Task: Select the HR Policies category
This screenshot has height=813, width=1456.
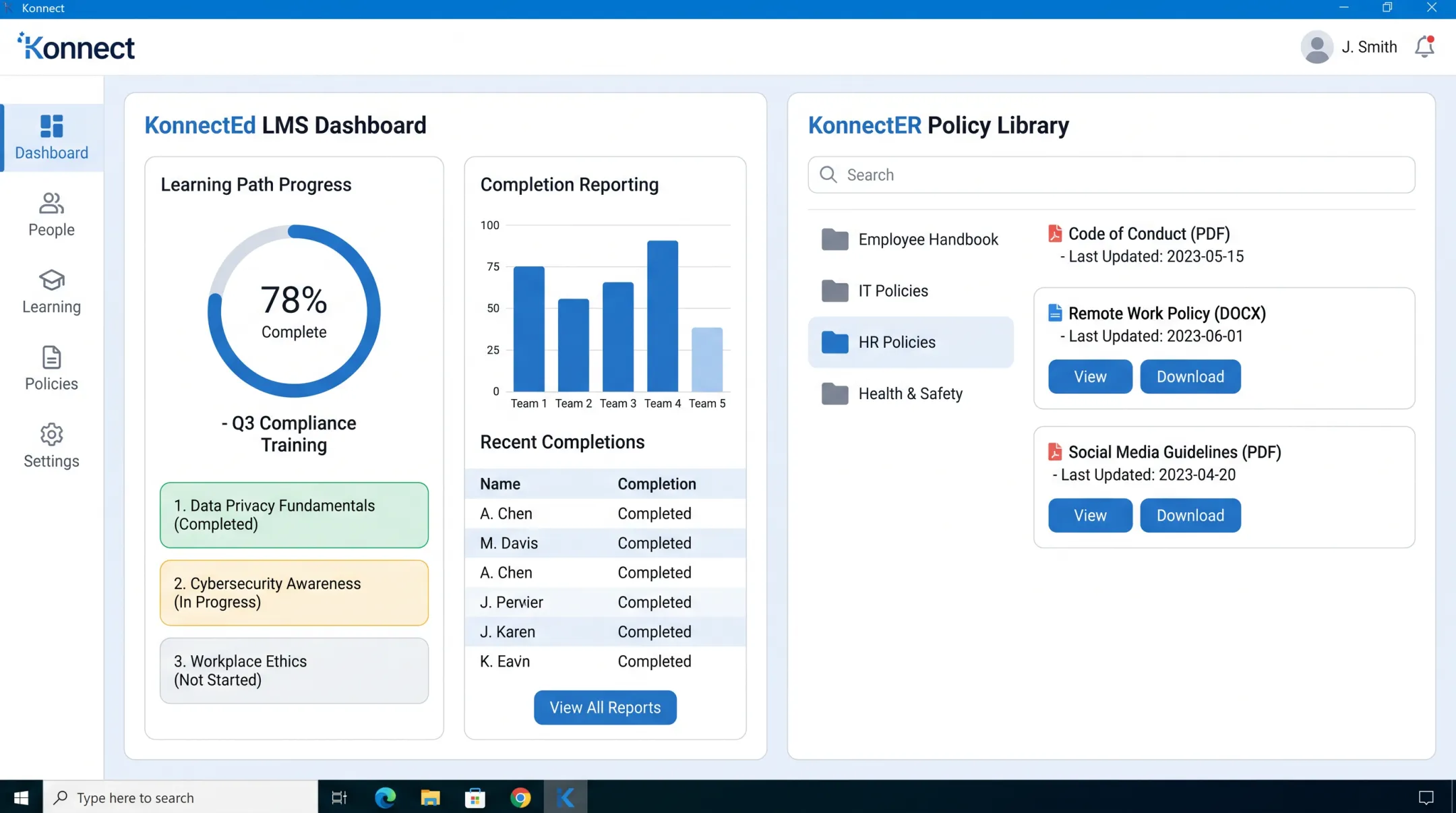Action: point(911,342)
